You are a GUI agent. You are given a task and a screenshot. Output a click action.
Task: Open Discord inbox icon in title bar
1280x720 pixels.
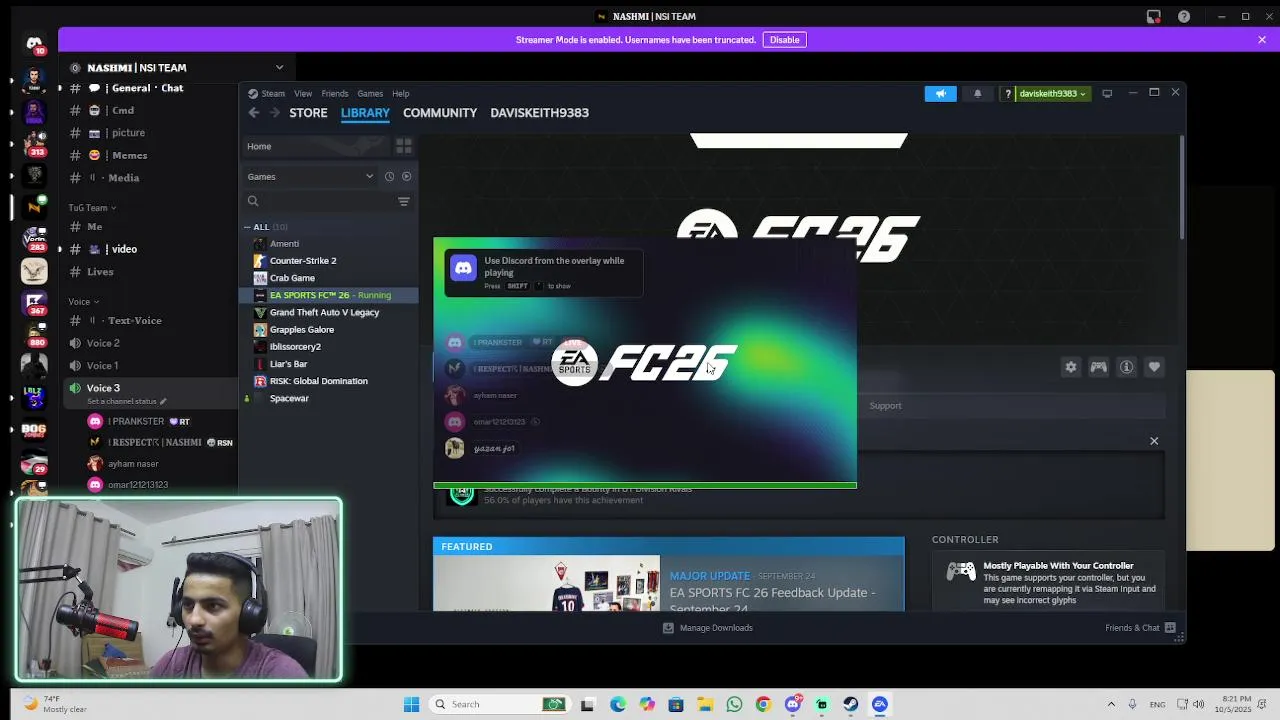[1153, 16]
